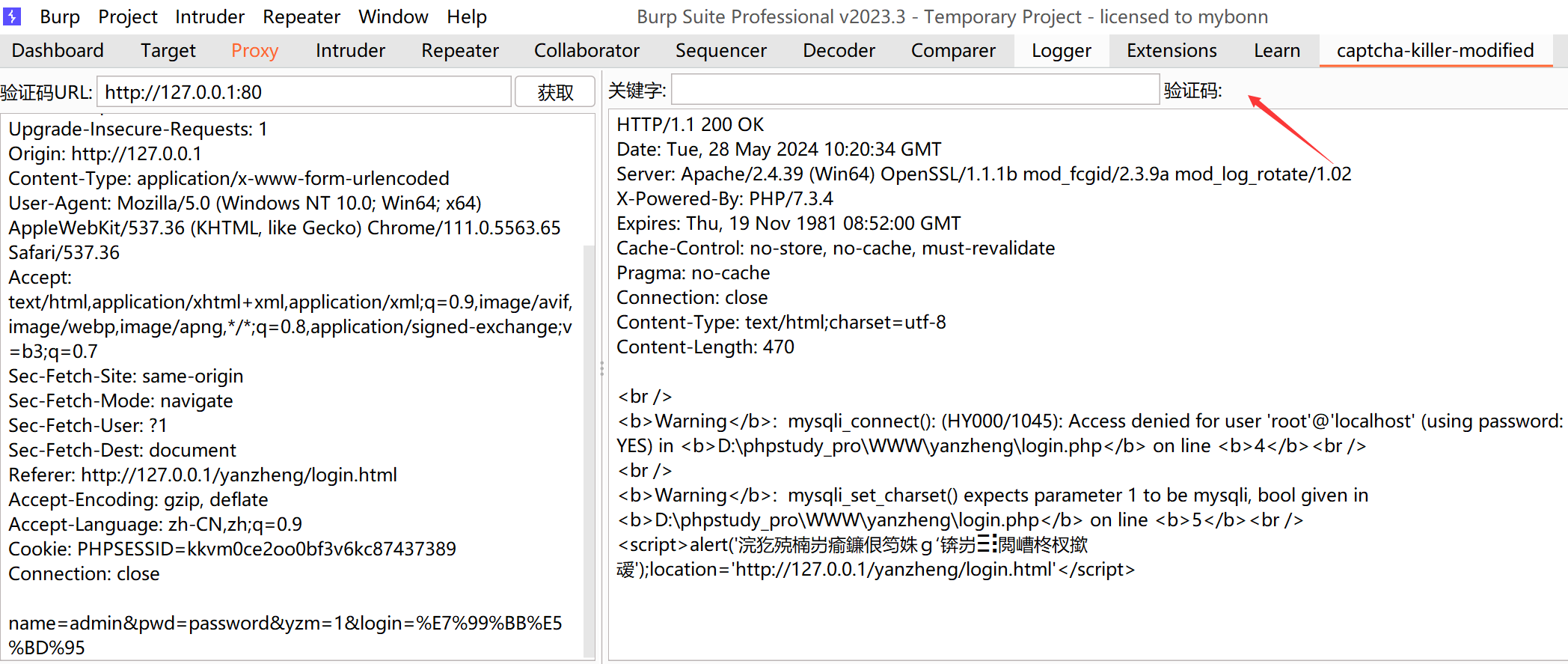Switch to the Learn tab
The height and width of the screenshot is (664, 1568).
(x=1277, y=50)
